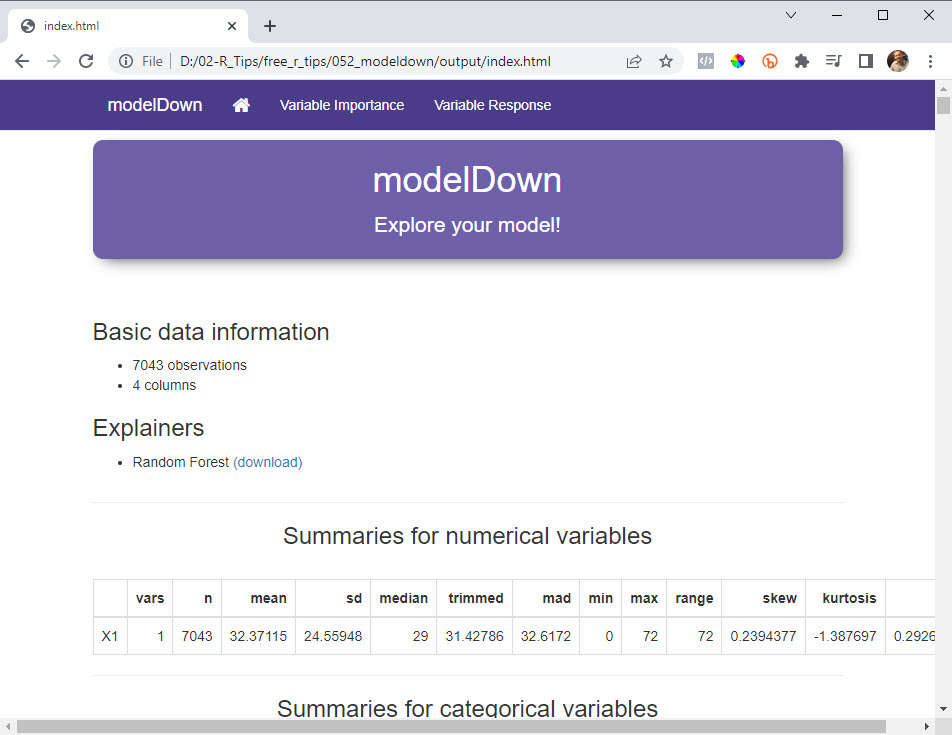
Task: Open the media control playlist icon
Action: pyautogui.click(x=834, y=61)
